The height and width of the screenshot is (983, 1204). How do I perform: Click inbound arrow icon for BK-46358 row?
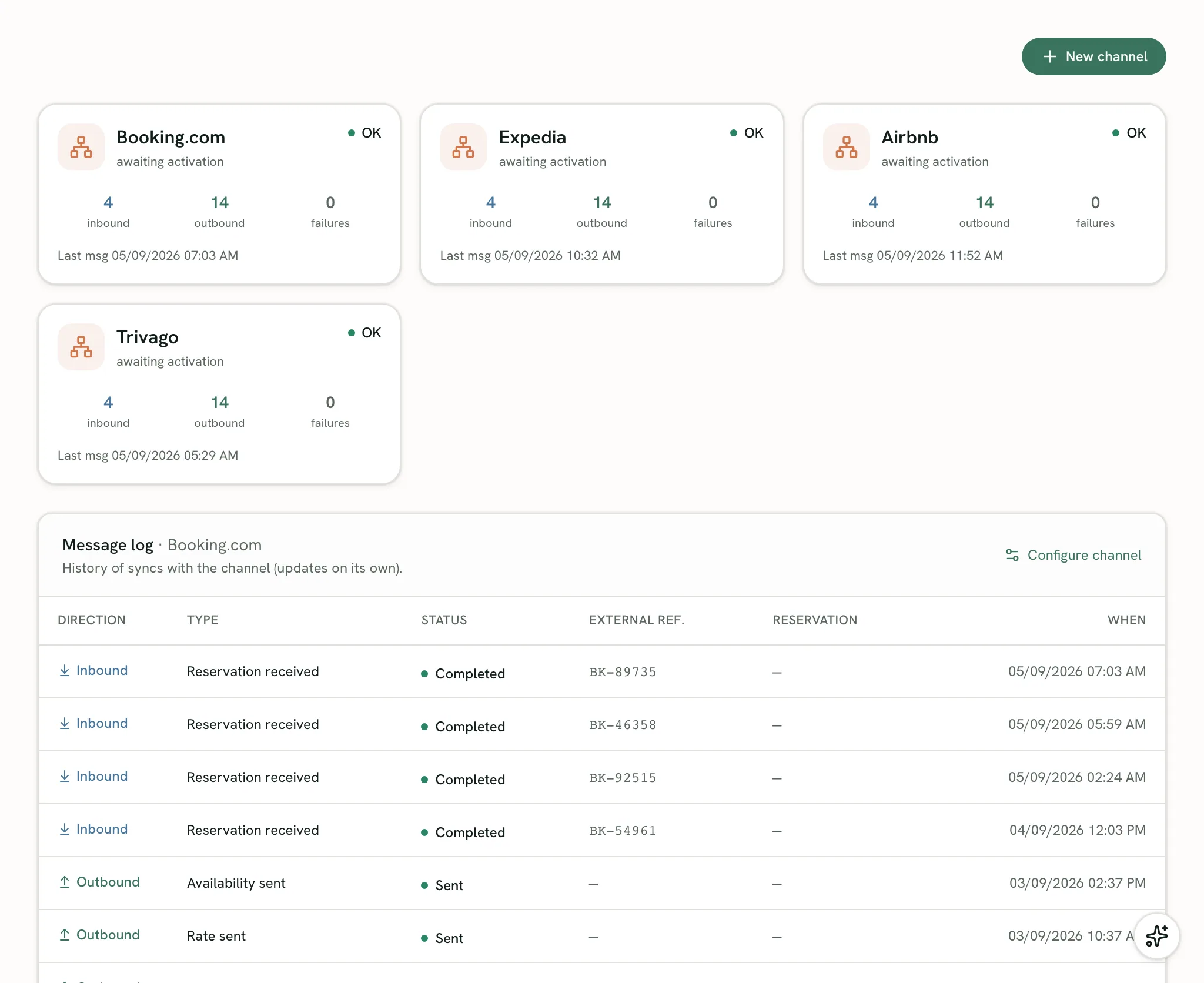[65, 724]
